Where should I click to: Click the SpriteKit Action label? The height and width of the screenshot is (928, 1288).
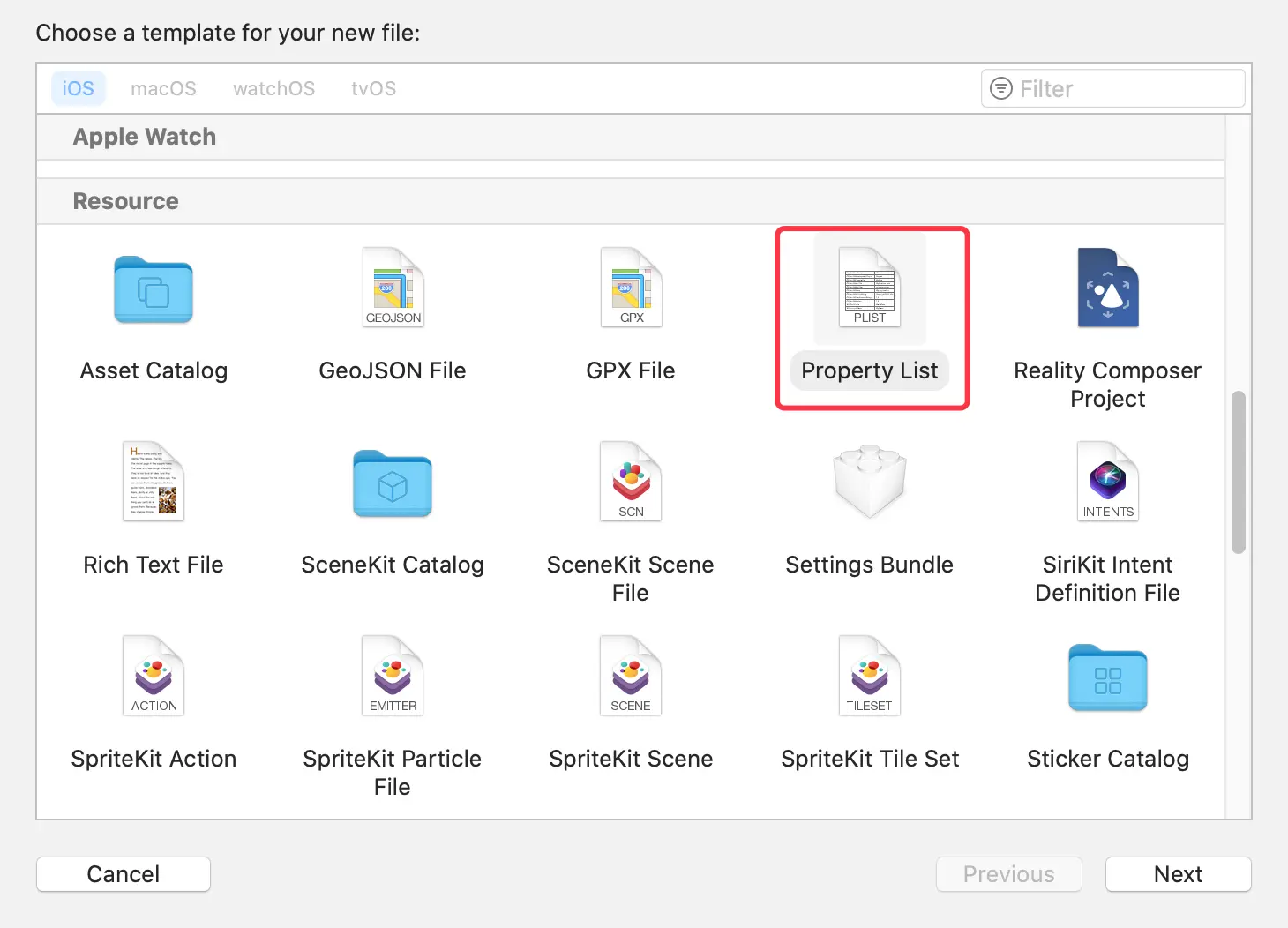(154, 759)
